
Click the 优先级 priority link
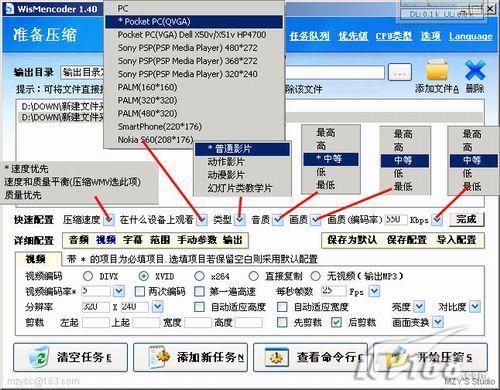pyautogui.click(x=353, y=36)
